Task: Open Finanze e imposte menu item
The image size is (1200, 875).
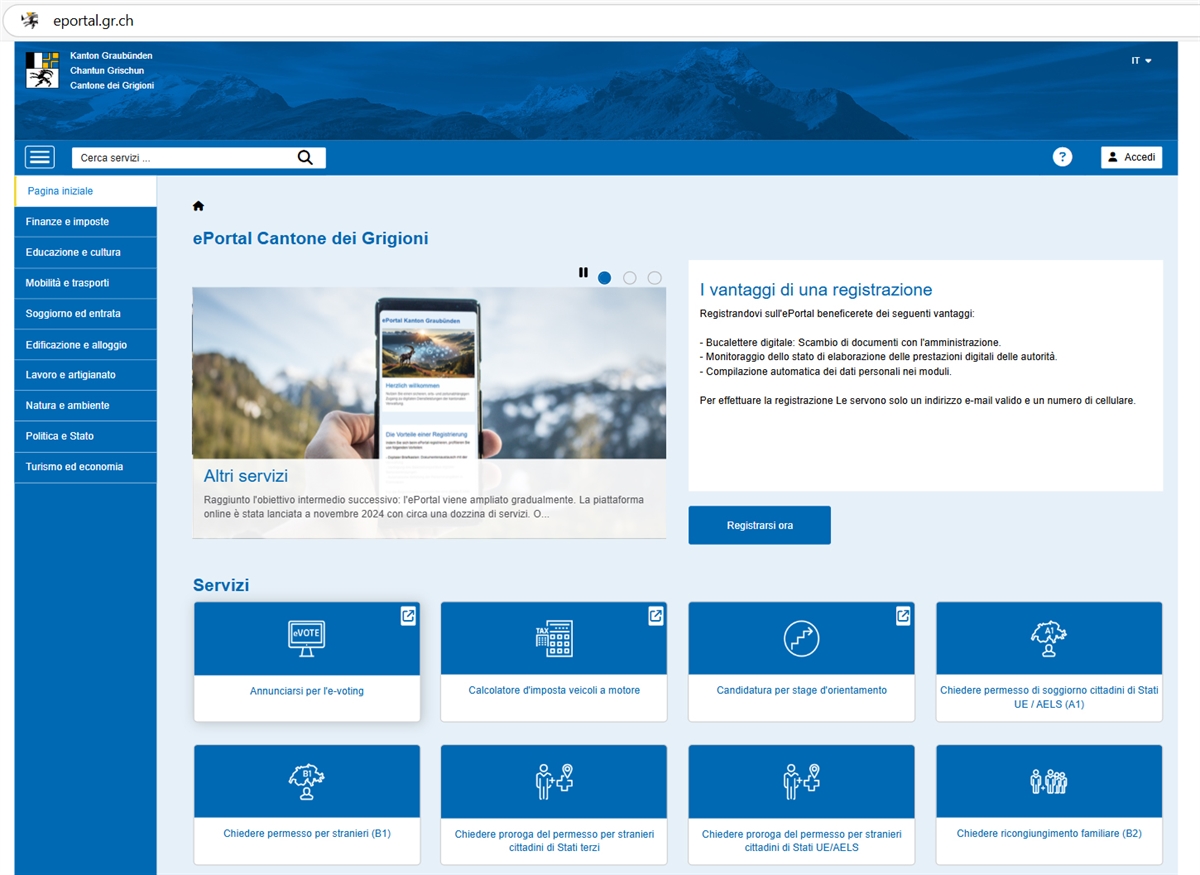Action: [x=67, y=222]
